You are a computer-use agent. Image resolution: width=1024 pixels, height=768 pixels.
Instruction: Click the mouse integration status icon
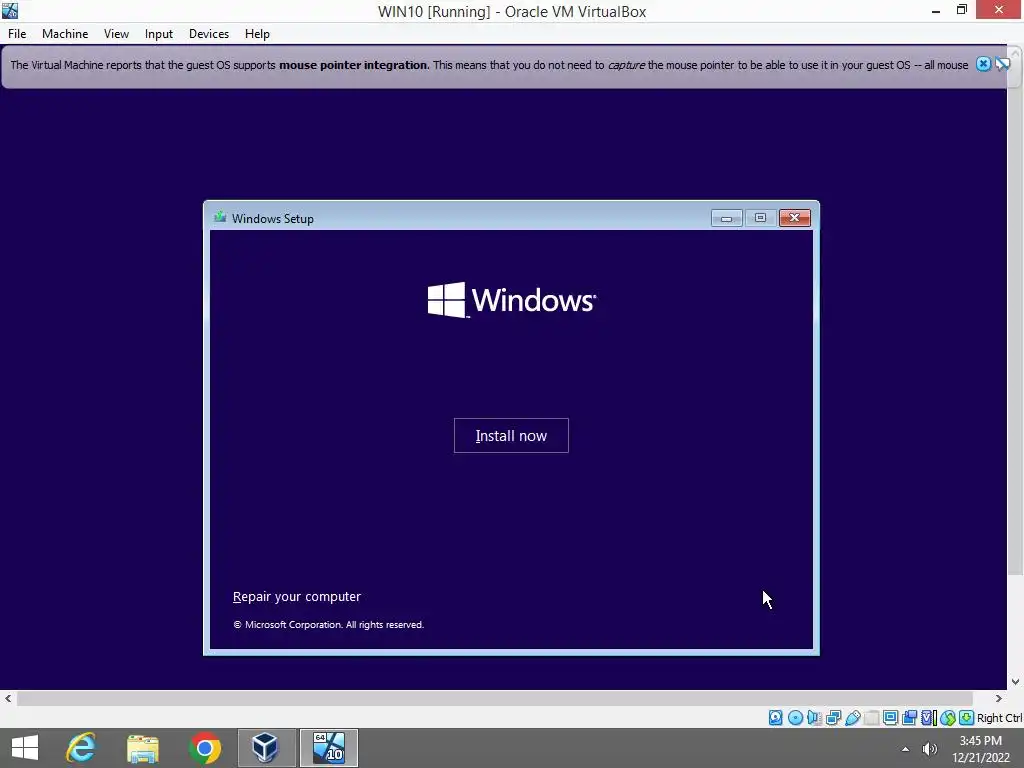pos(948,718)
